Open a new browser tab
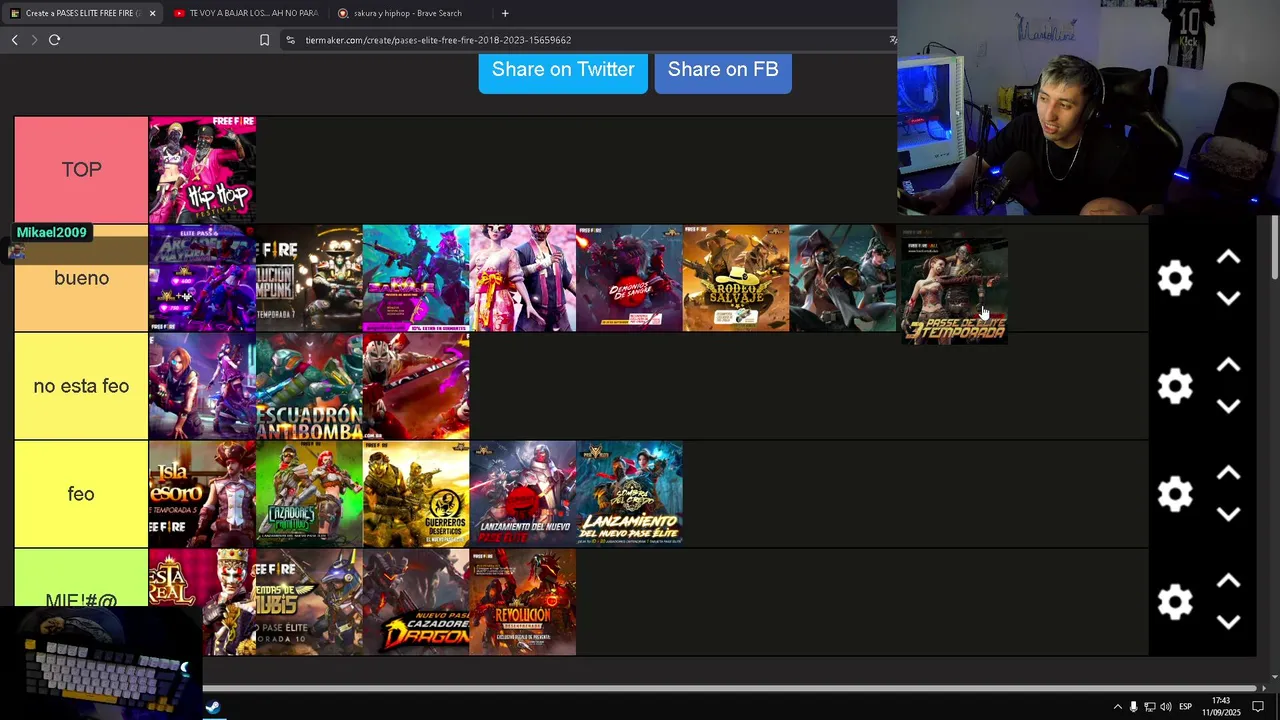Screen dimensions: 1280x720 pyautogui.click(x=505, y=13)
